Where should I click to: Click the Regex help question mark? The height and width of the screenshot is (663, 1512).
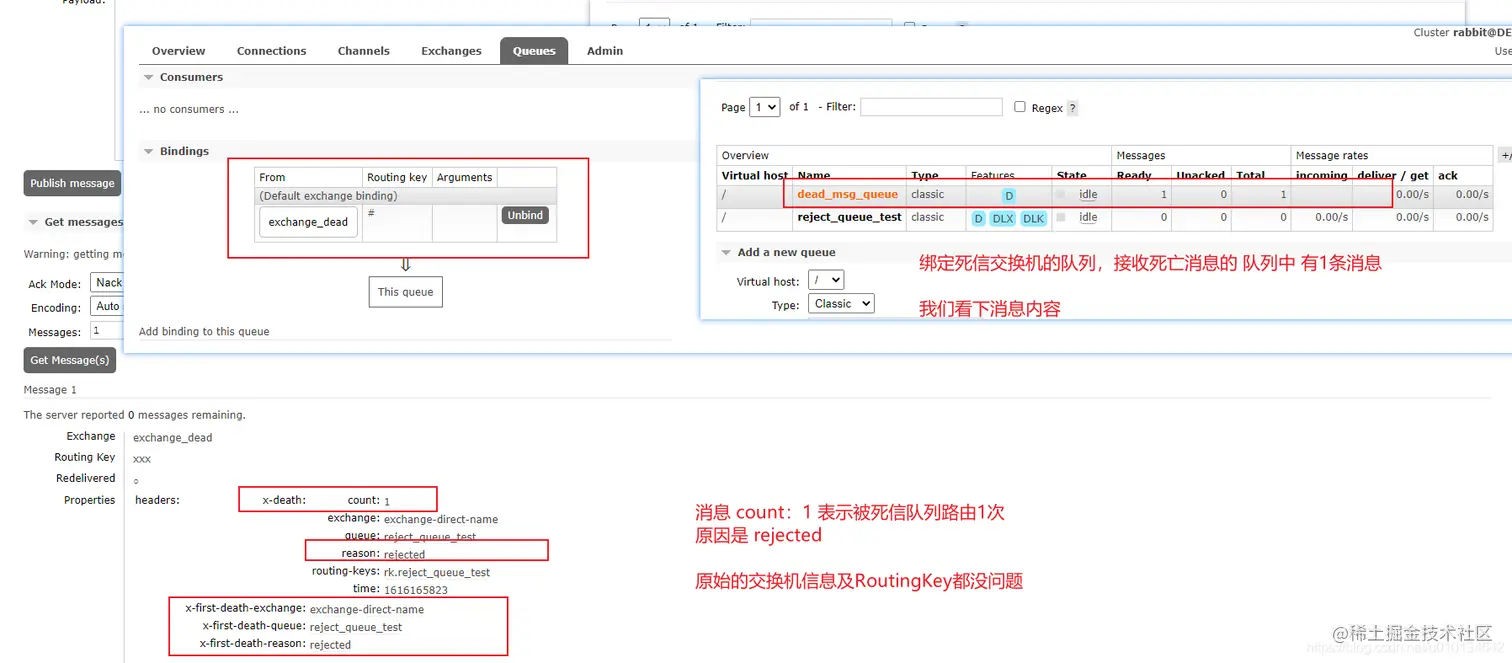click(x=1072, y=108)
